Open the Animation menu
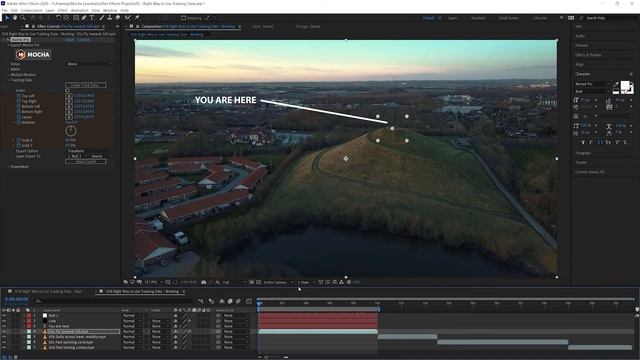Screen dimensions: 640x360 click(80, 10)
